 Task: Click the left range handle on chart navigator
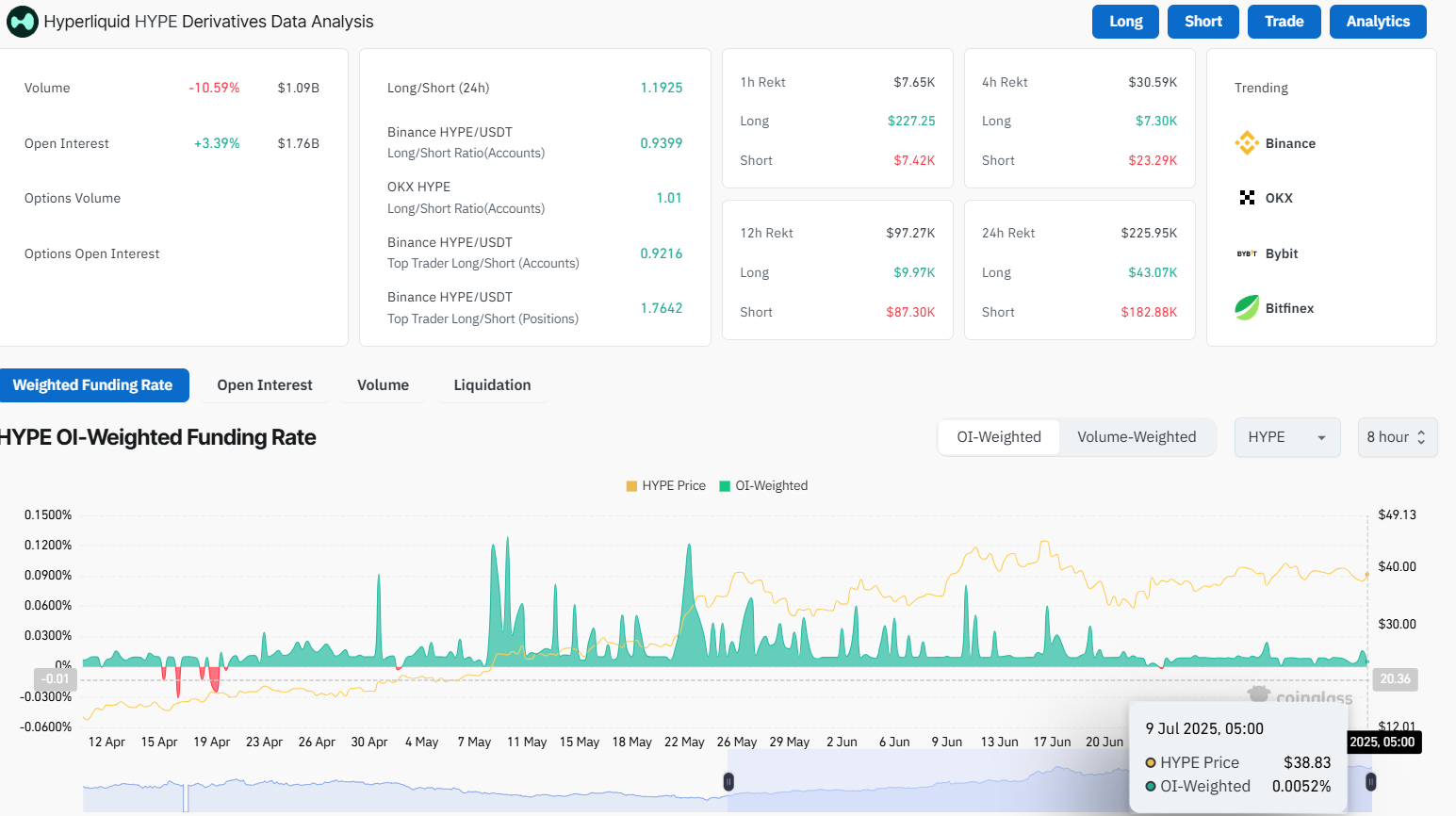pos(728,781)
